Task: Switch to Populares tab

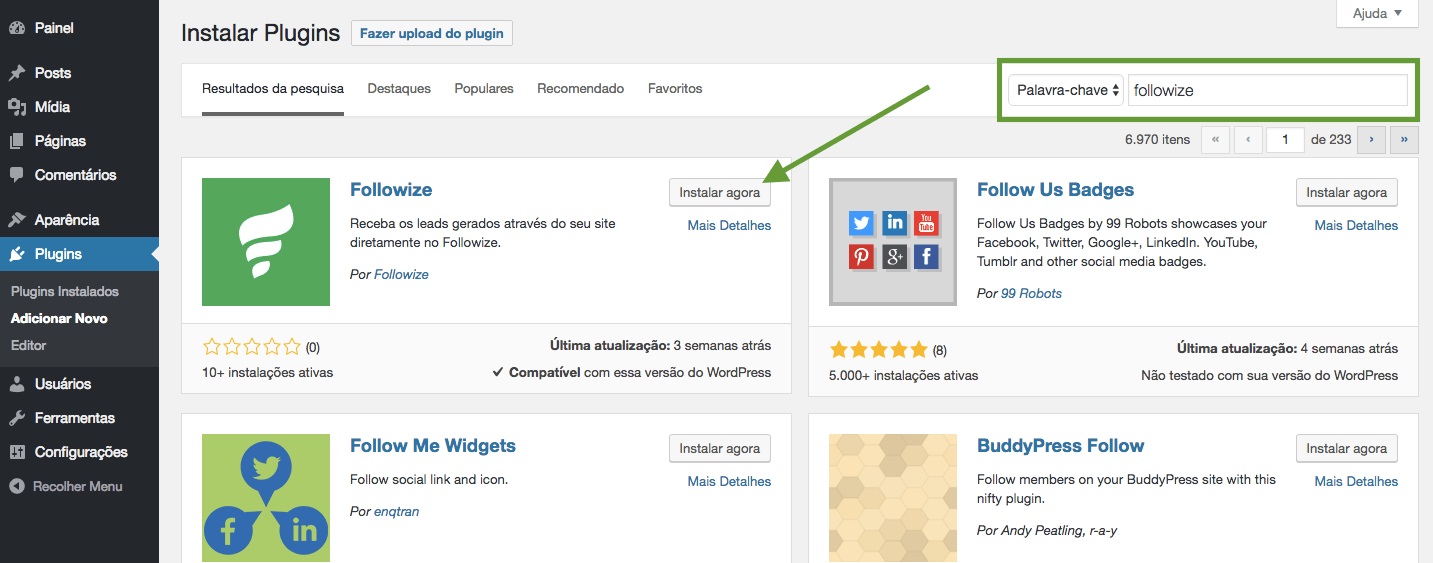Action: 484,89
